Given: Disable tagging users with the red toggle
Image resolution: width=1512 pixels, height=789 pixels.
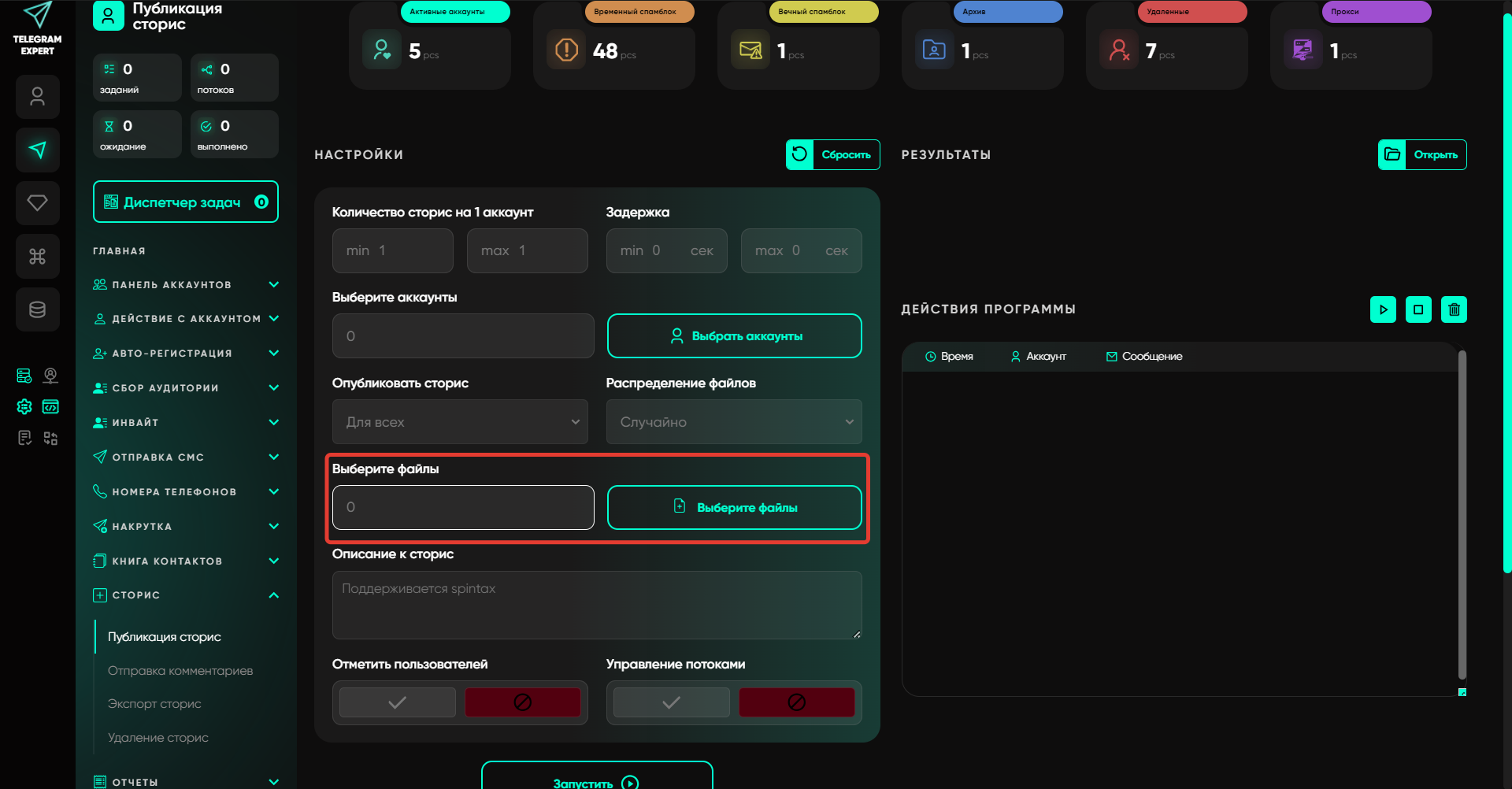Looking at the screenshot, I should 522,702.
